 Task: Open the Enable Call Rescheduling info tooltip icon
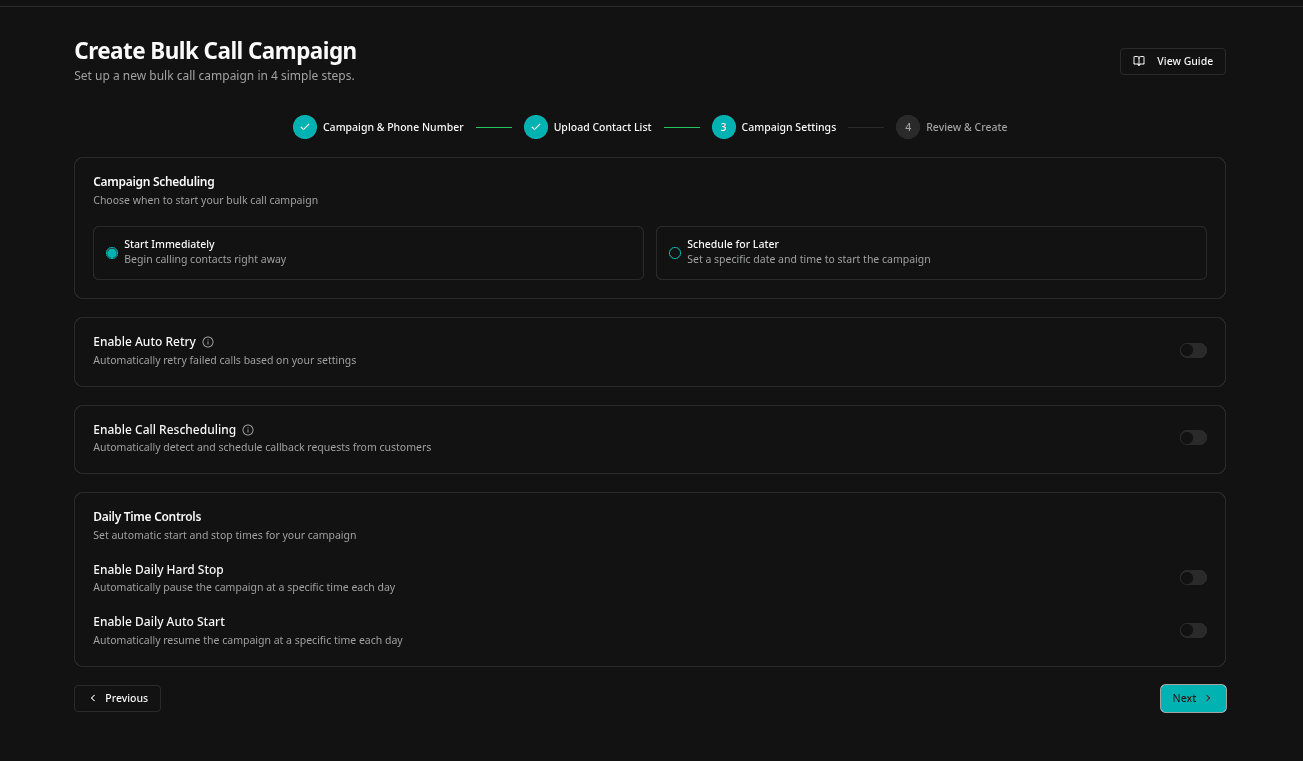[x=248, y=430]
